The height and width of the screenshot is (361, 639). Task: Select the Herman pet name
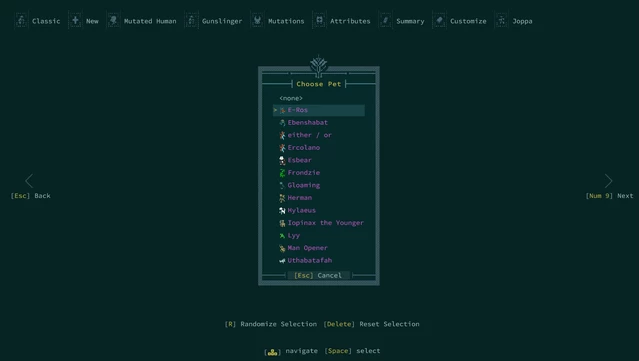click(300, 198)
